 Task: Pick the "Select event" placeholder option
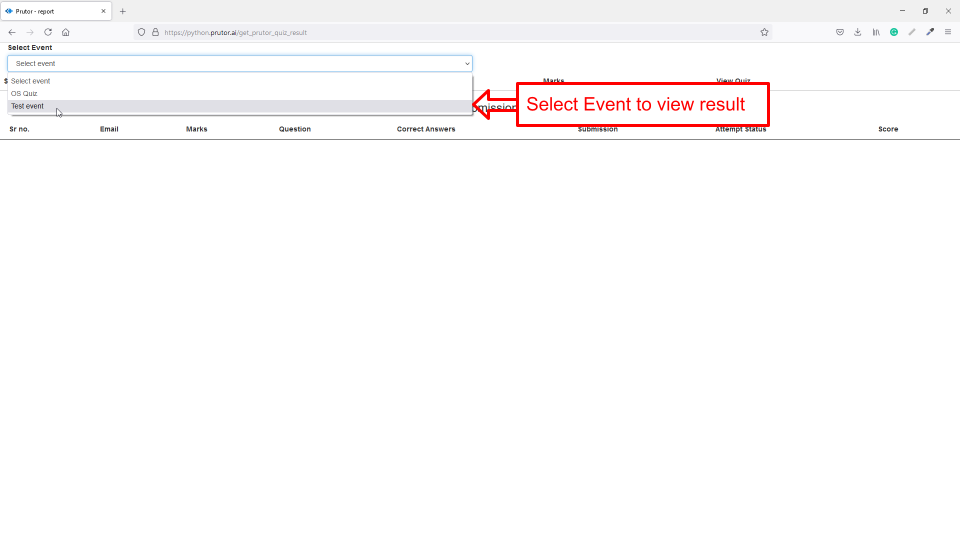(x=31, y=81)
